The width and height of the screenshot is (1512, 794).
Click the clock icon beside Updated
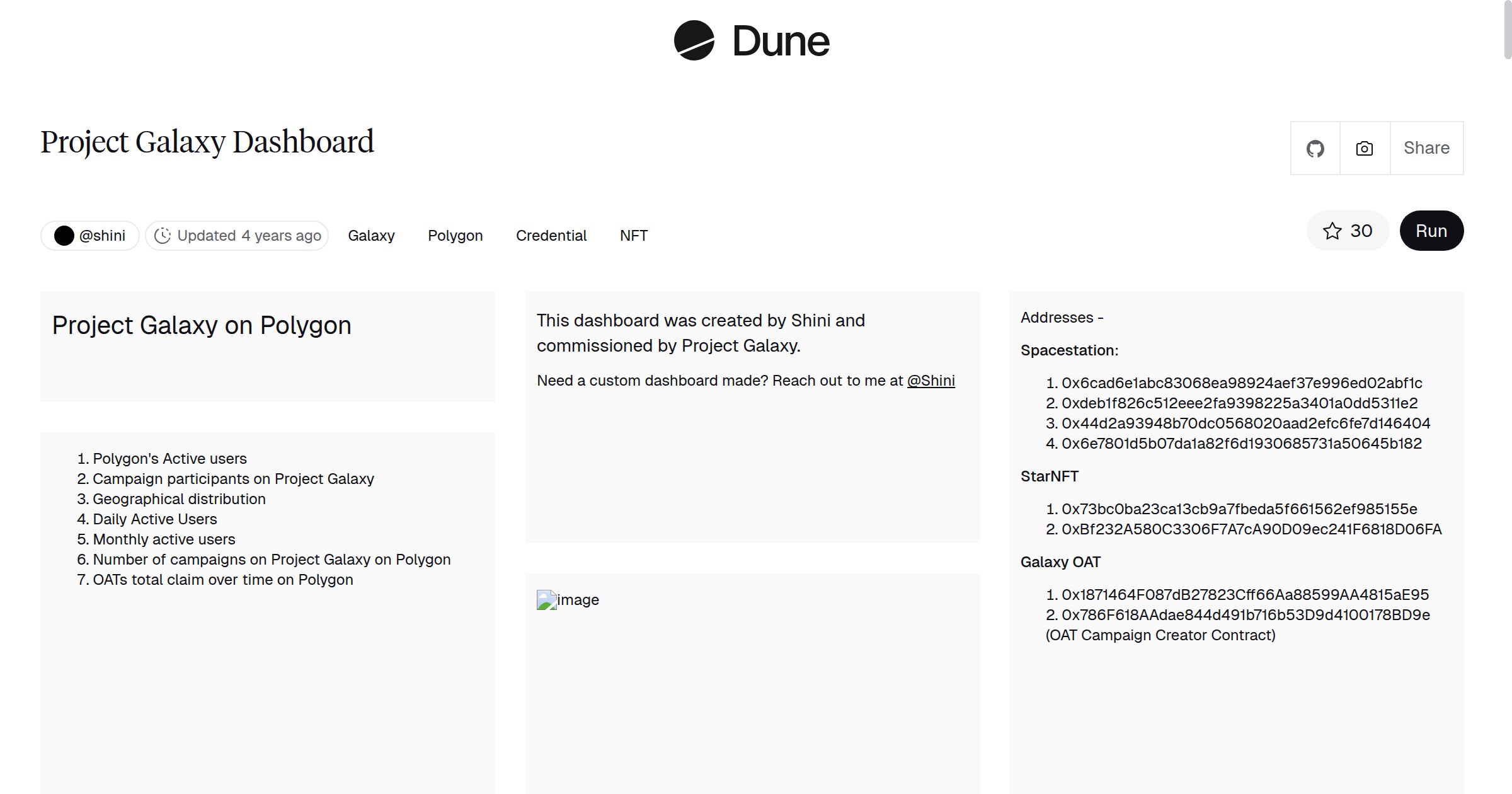pyautogui.click(x=163, y=236)
